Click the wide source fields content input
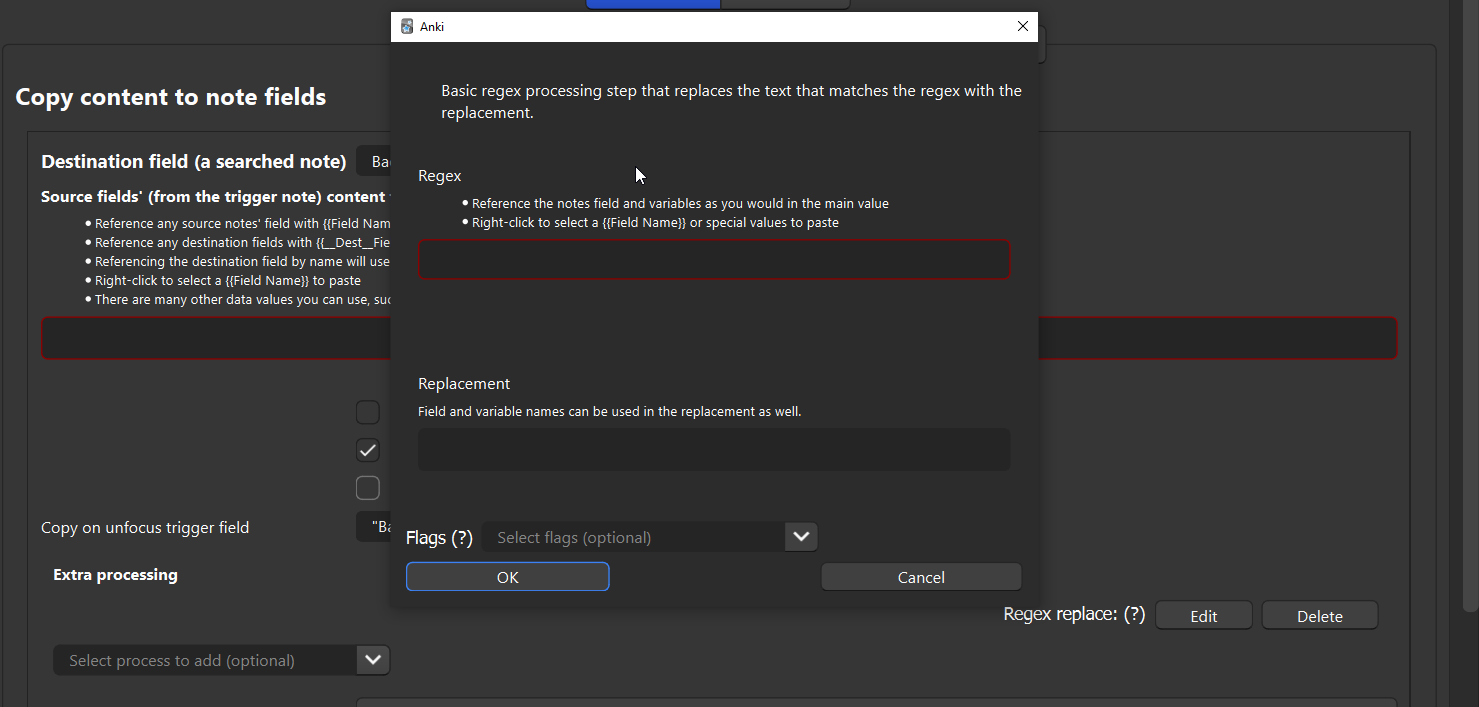The height and width of the screenshot is (707, 1479). coord(1200,338)
